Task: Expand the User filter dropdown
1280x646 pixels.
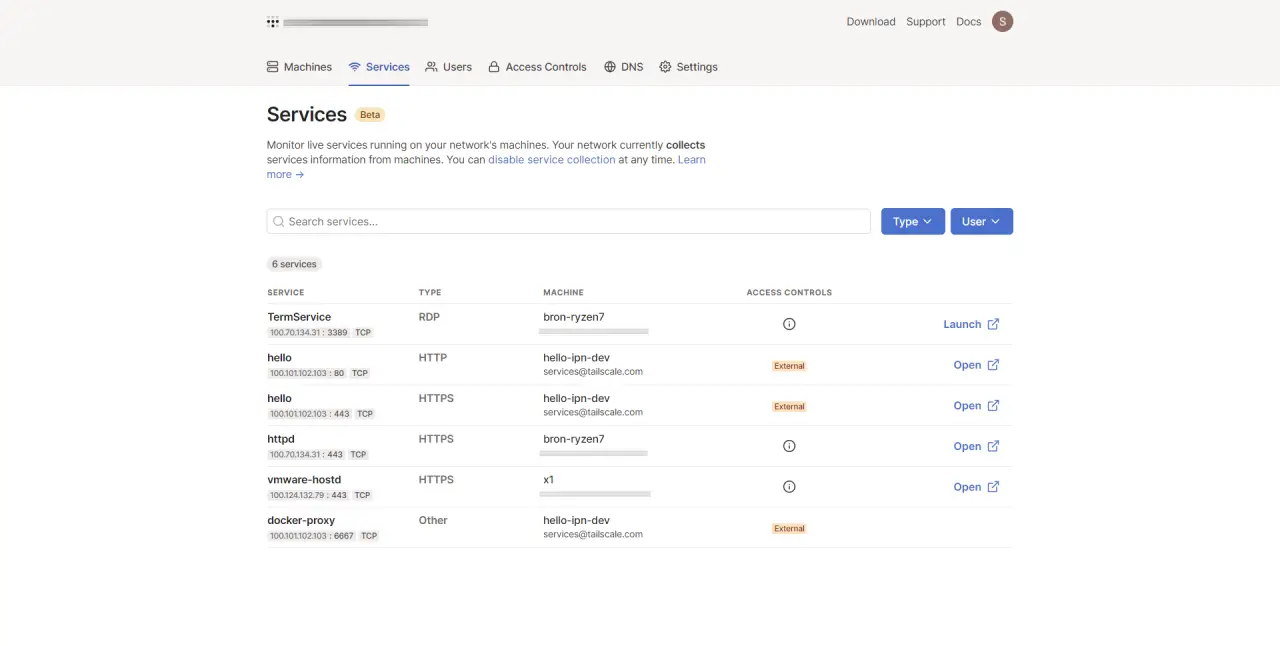Action: (981, 222)
